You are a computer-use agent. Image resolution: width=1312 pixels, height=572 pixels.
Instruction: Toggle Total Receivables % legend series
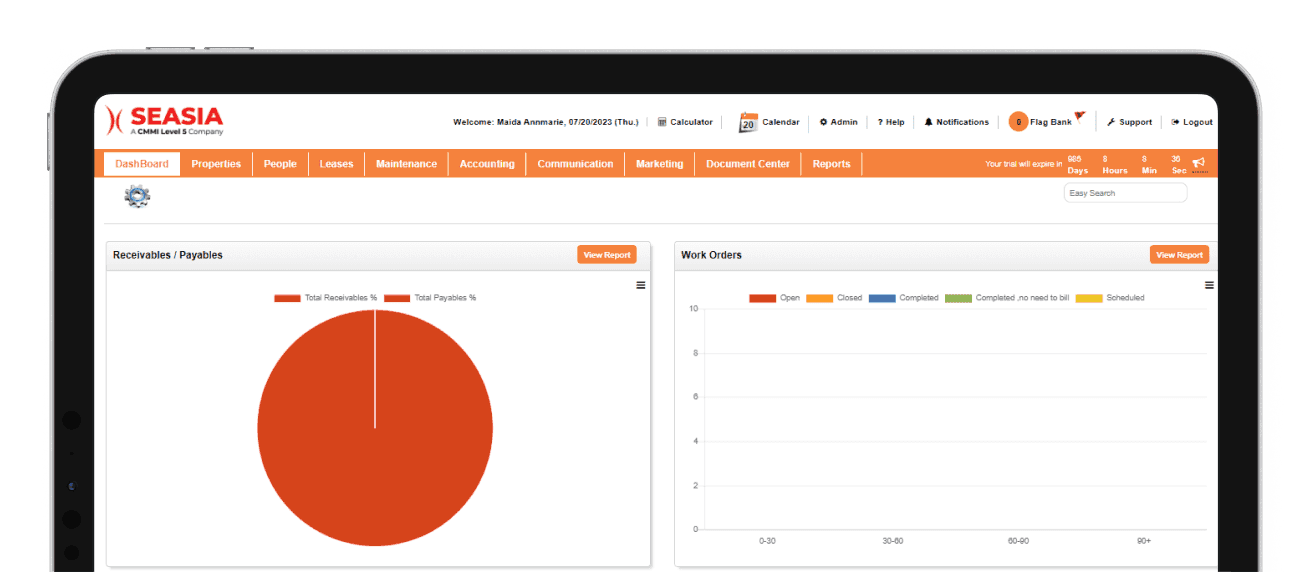point(326,298)
